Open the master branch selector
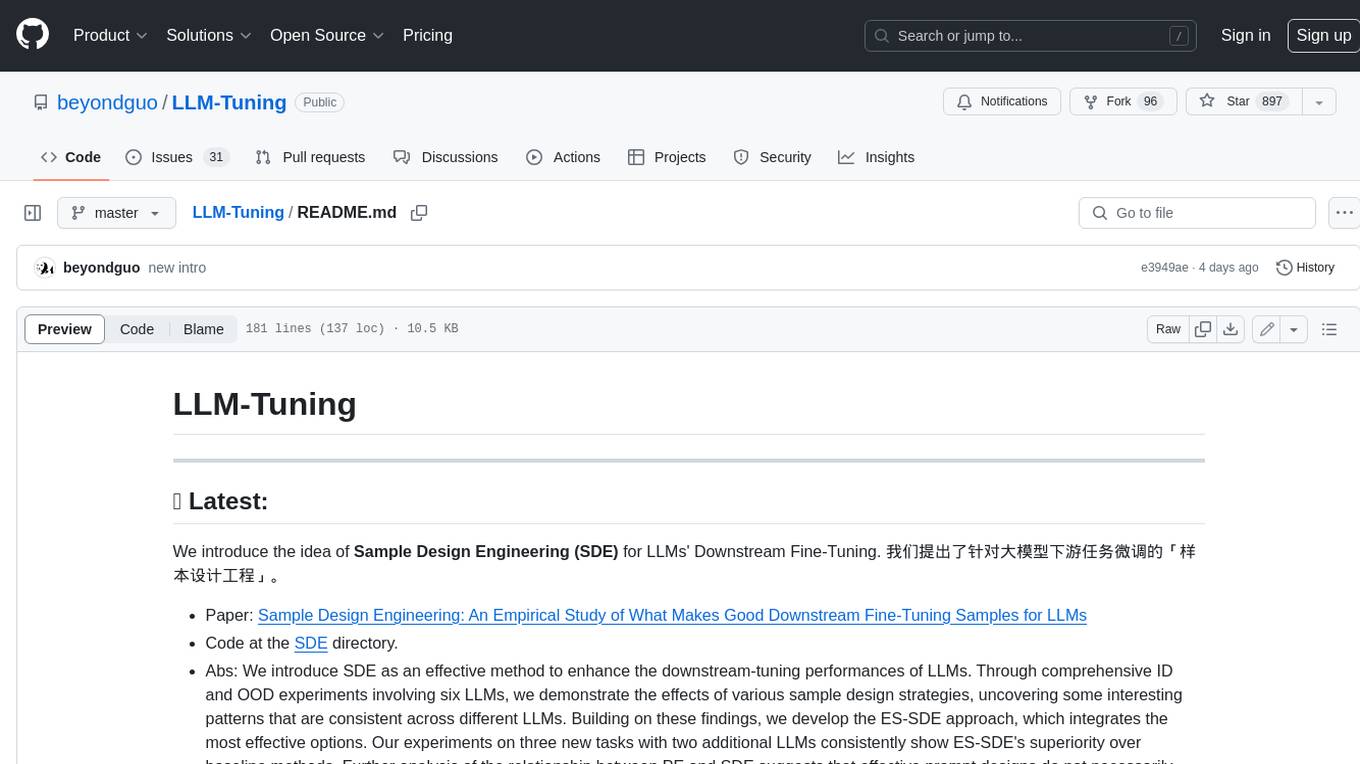Image resolution: width=1360 pixels, height=764 pixels. click(x=116, y=213)
